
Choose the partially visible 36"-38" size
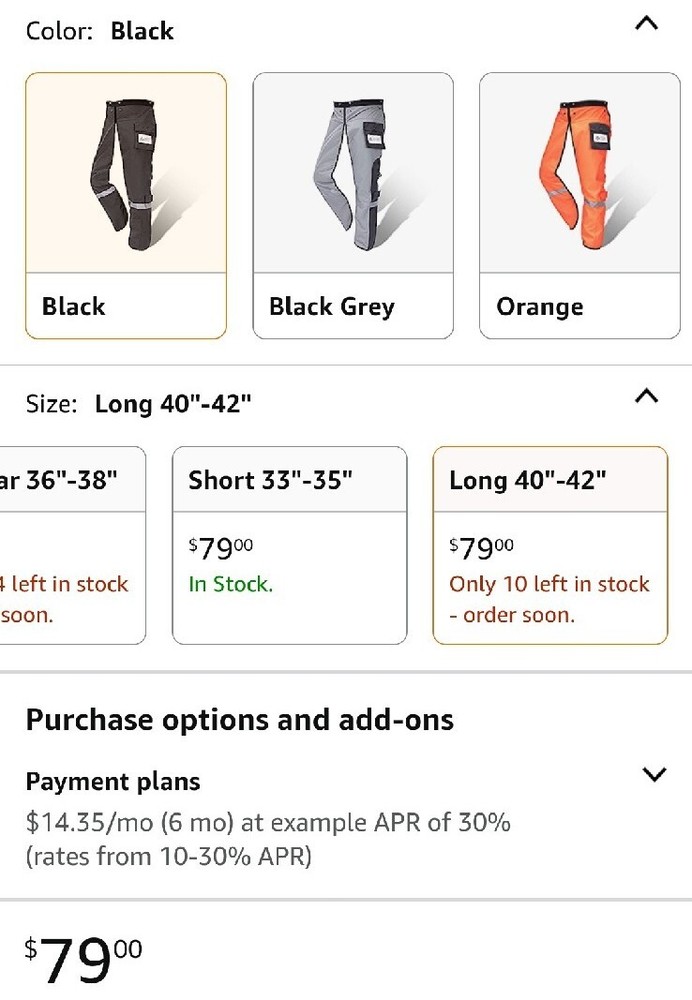click(70, 545)
